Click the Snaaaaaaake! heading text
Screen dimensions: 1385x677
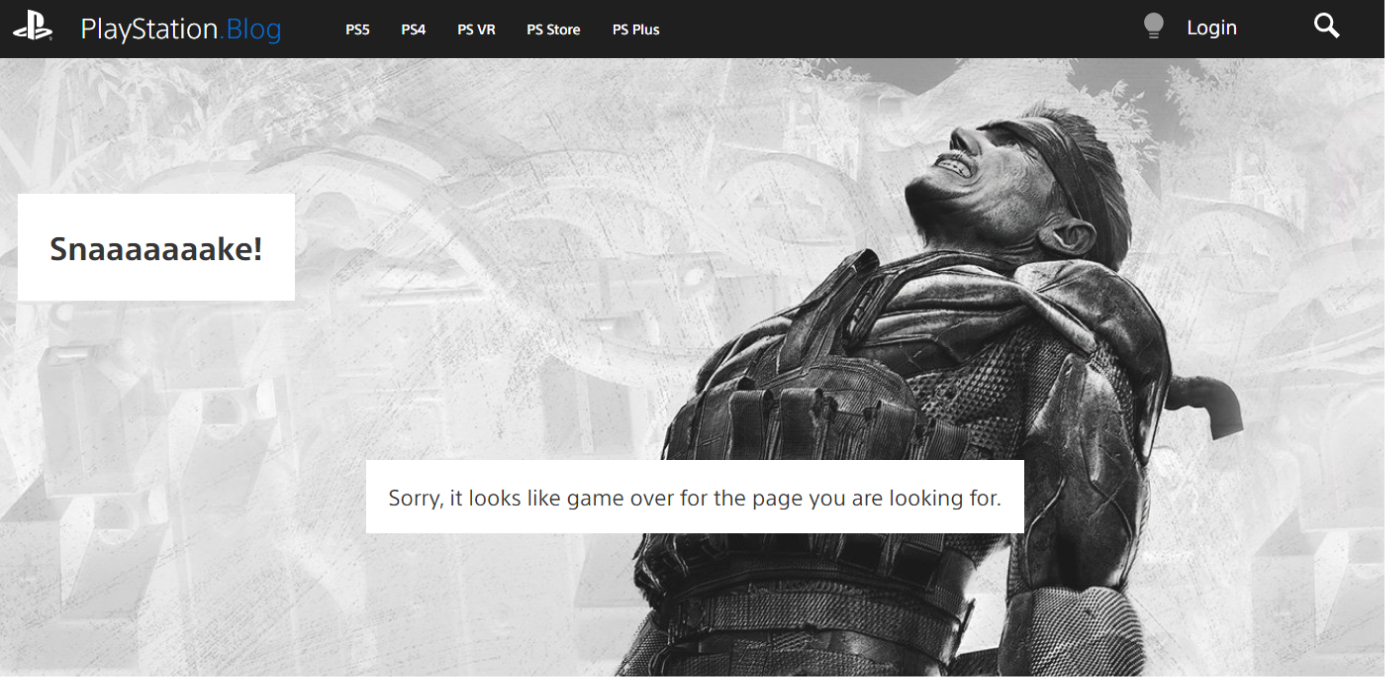pos(156,248)
